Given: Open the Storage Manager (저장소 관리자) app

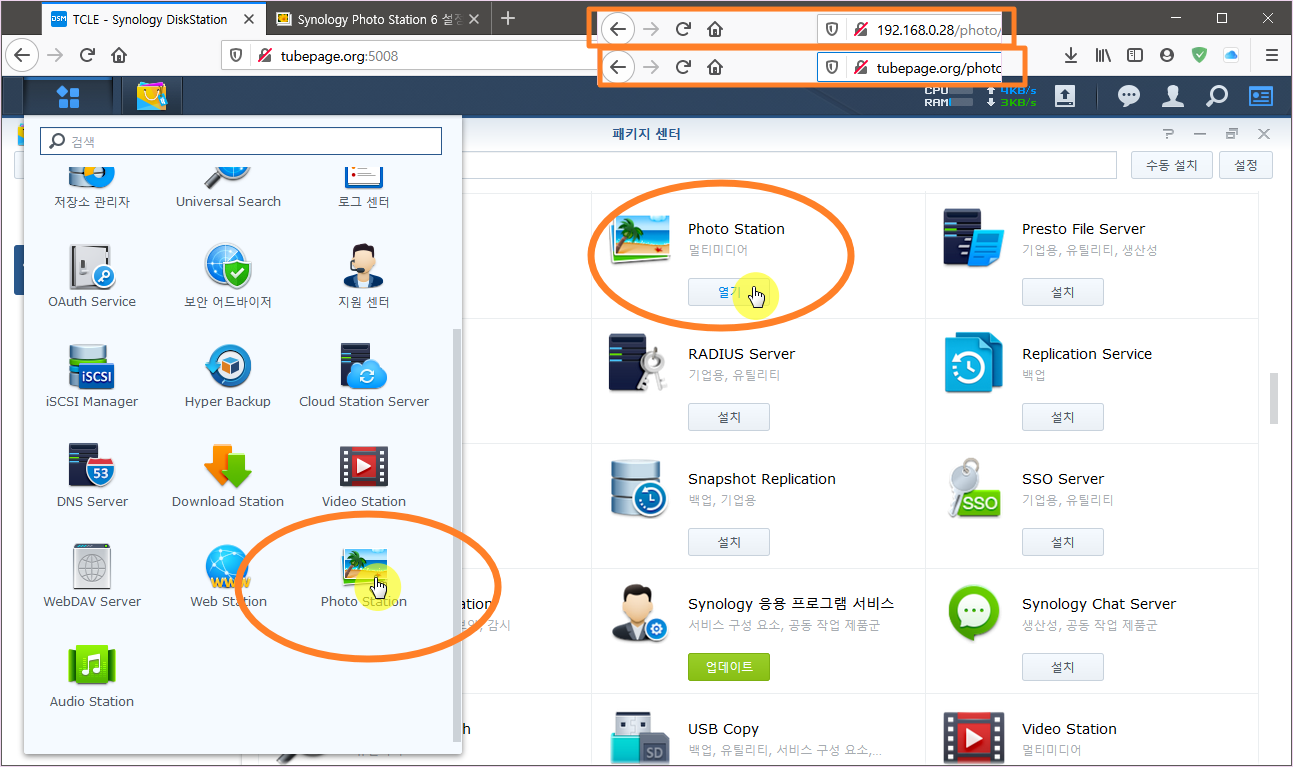Looking at the screenshot, I should 92,185.
